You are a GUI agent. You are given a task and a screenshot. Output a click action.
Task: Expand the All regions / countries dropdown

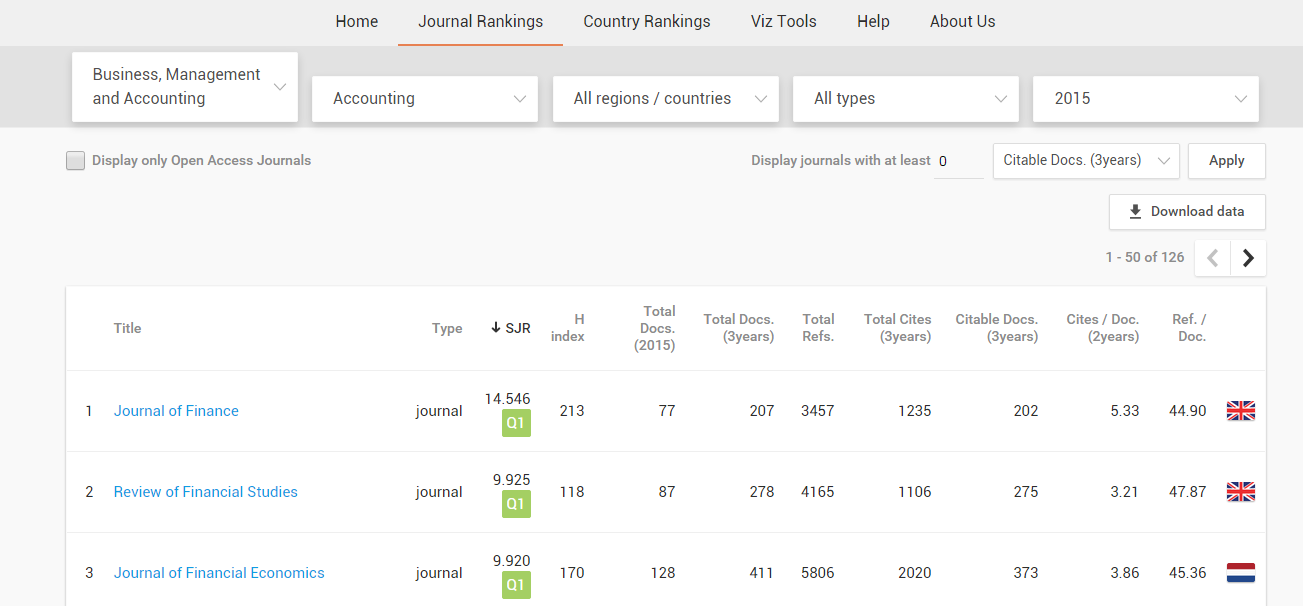(x=666, y=99)
